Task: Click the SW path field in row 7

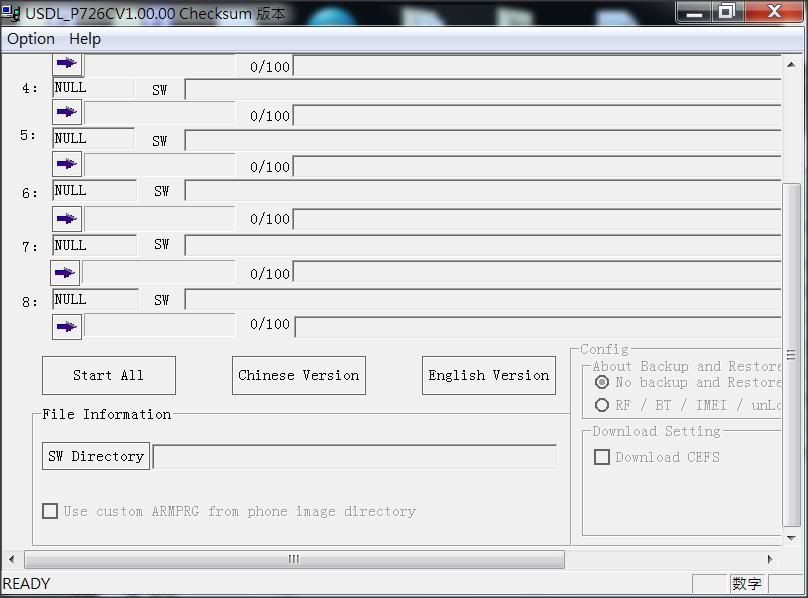Action: point(483,245)
